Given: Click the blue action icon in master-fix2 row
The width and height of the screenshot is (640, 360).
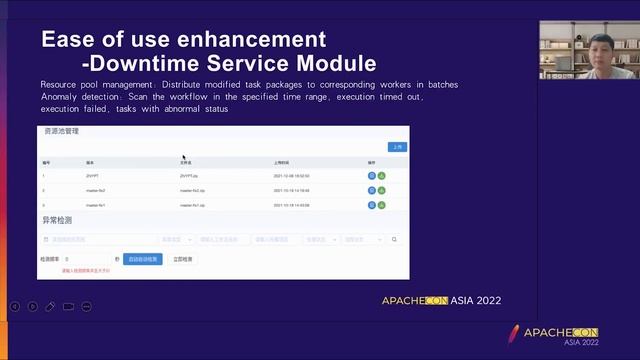Looking at the screenshot, I should [371, 190].
